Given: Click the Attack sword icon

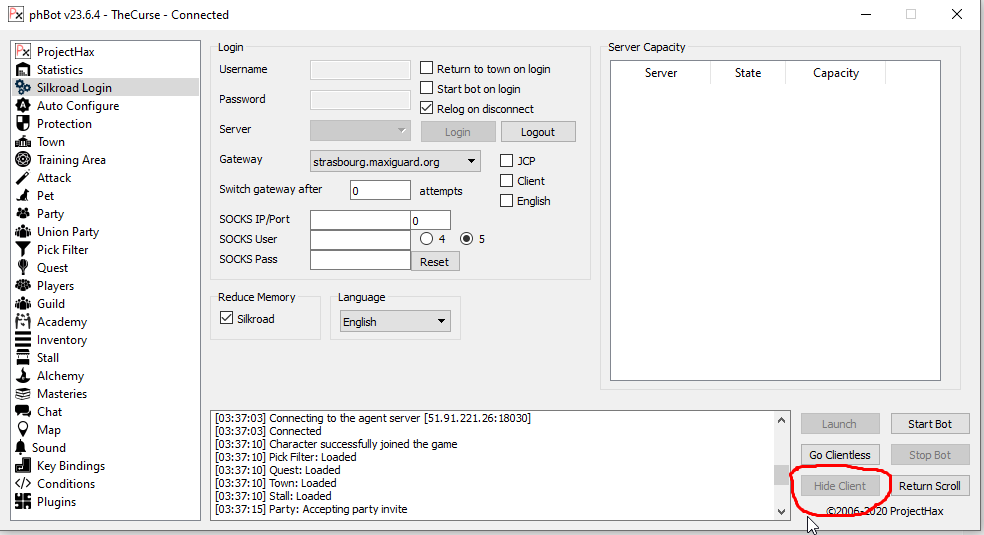Looking at the screenshot, I should pyautogui.click(x=23, y=178).
